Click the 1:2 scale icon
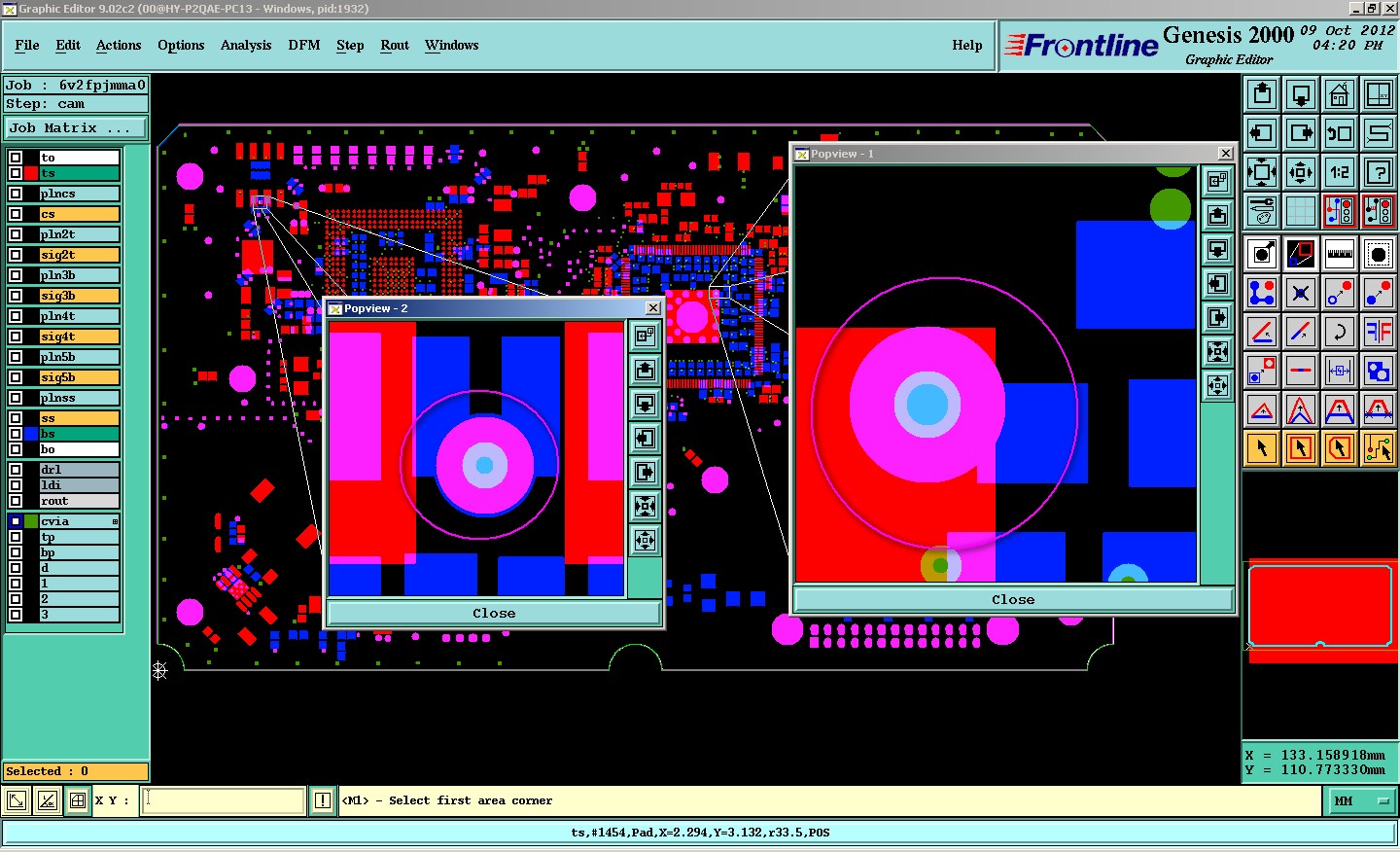The width and height of the screenshot is (1400, 852). tap(1340, 172)
